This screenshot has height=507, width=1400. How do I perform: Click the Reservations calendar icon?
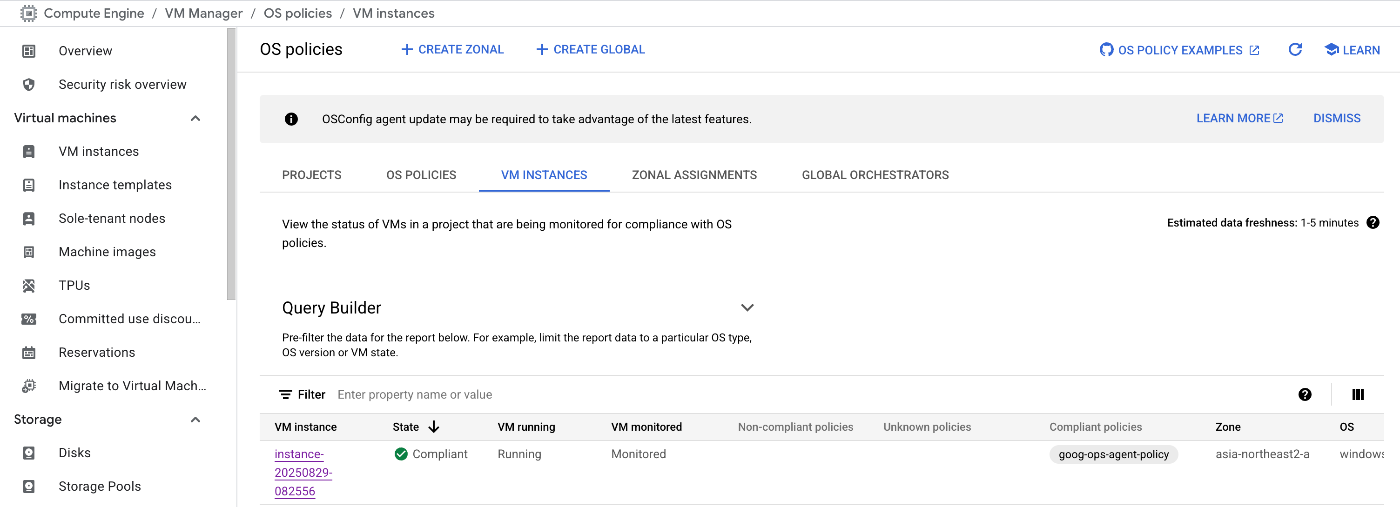29,353
